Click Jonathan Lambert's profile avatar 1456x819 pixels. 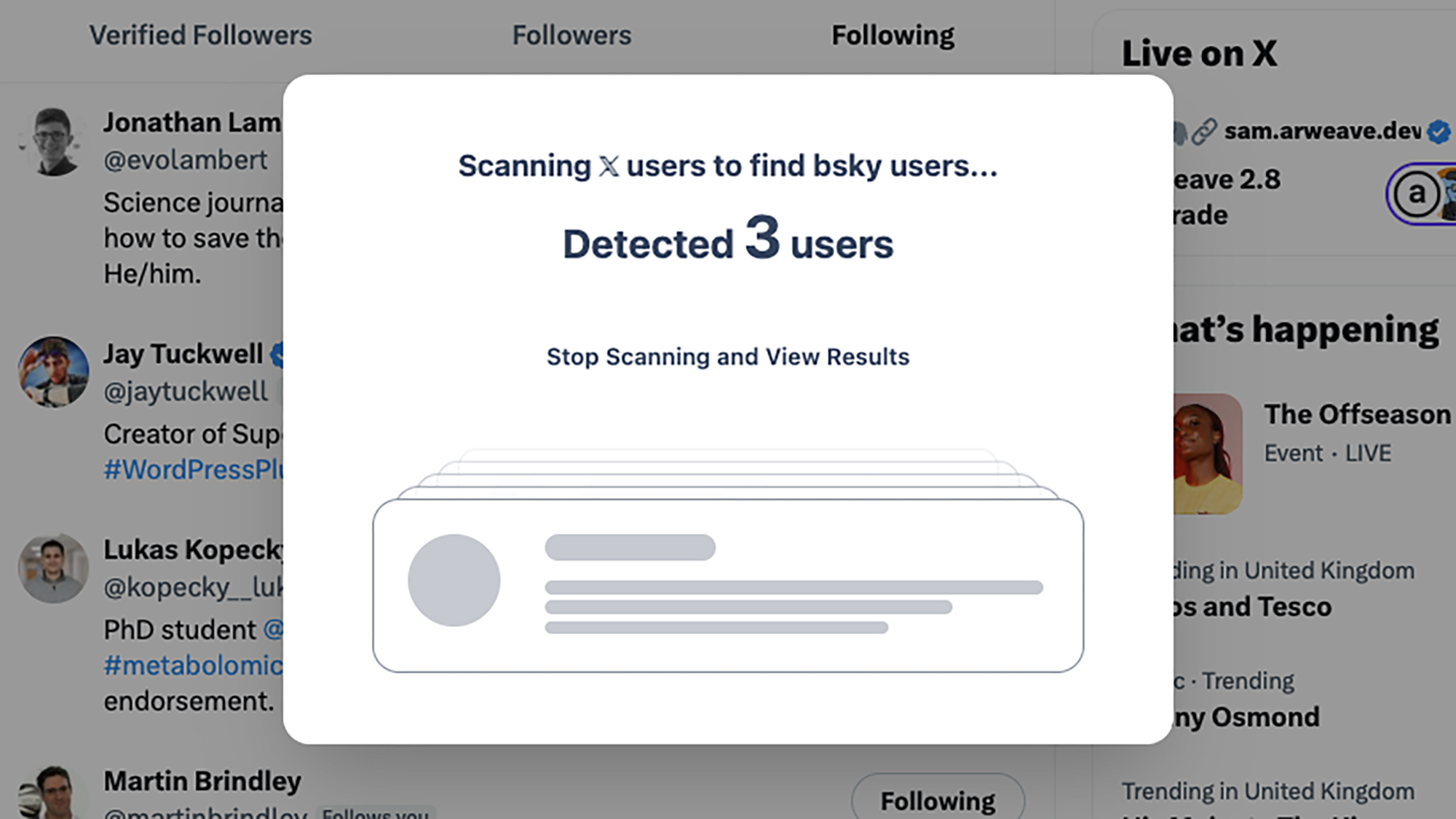(52, 141)
